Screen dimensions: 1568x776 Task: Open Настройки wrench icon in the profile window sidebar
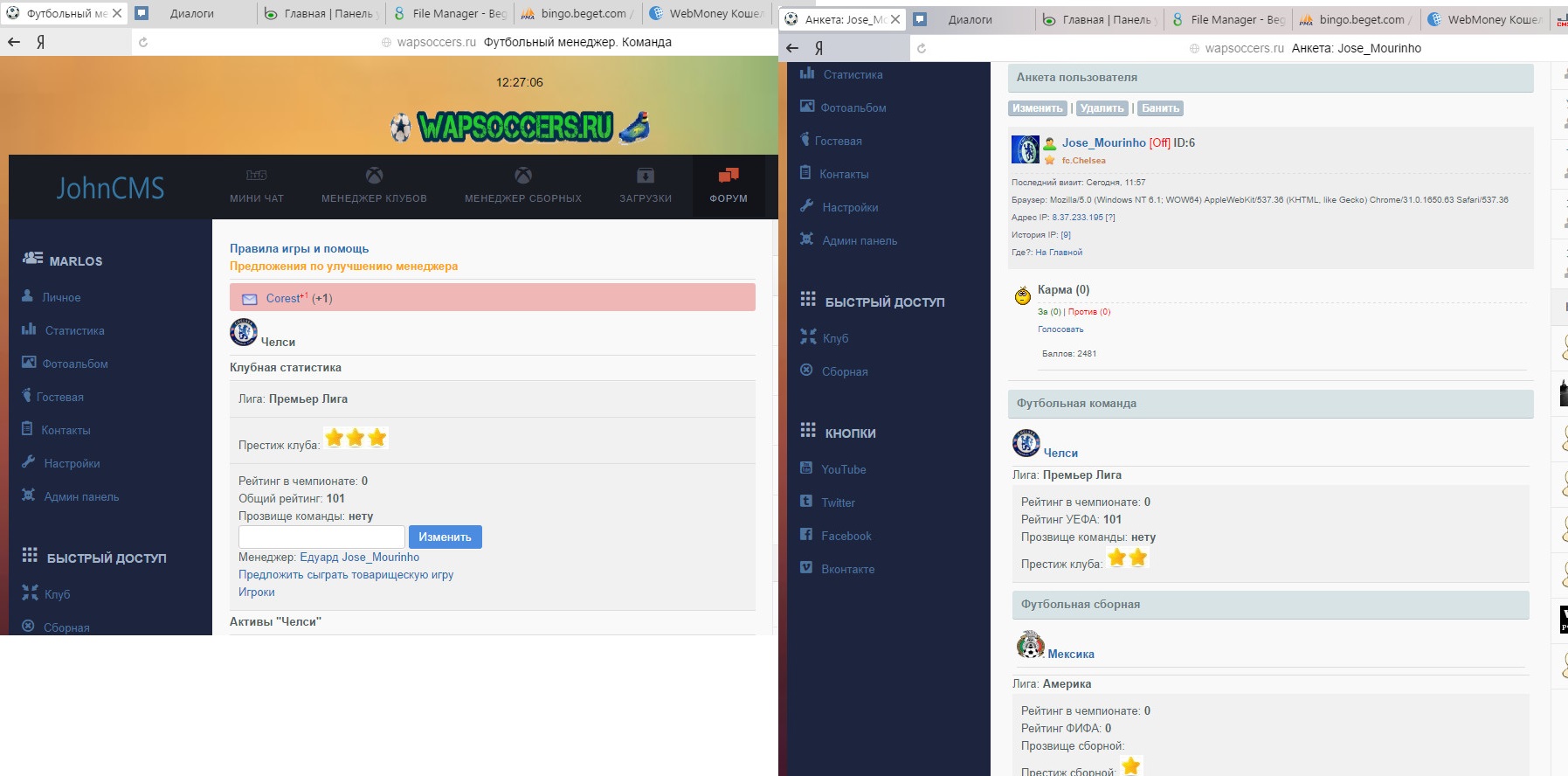[807, 206]
